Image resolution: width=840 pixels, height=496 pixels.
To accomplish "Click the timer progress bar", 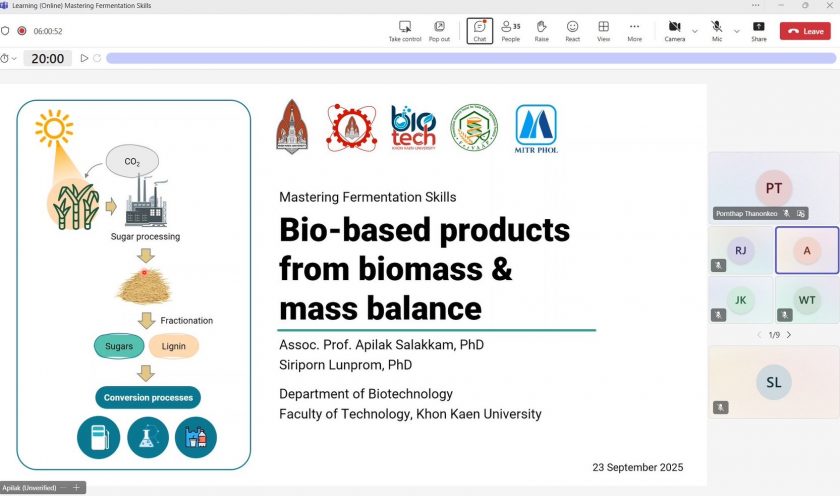I will (470, 59).
